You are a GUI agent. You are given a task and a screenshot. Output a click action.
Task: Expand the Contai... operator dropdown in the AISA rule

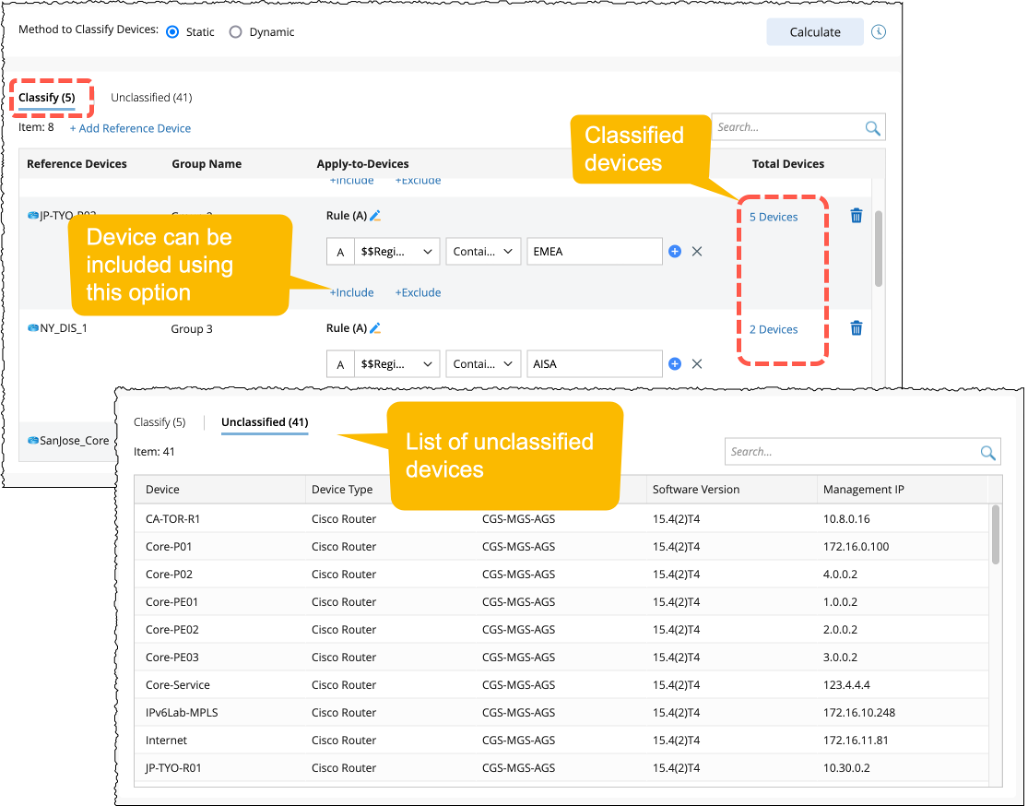(x=484, y=364)
